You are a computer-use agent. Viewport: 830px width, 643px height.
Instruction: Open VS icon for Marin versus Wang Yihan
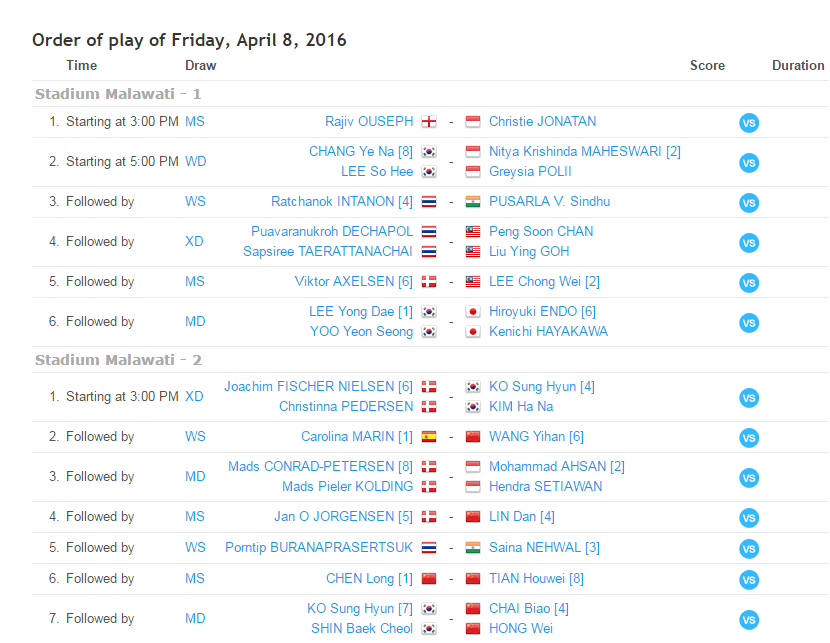click(749, 438)
